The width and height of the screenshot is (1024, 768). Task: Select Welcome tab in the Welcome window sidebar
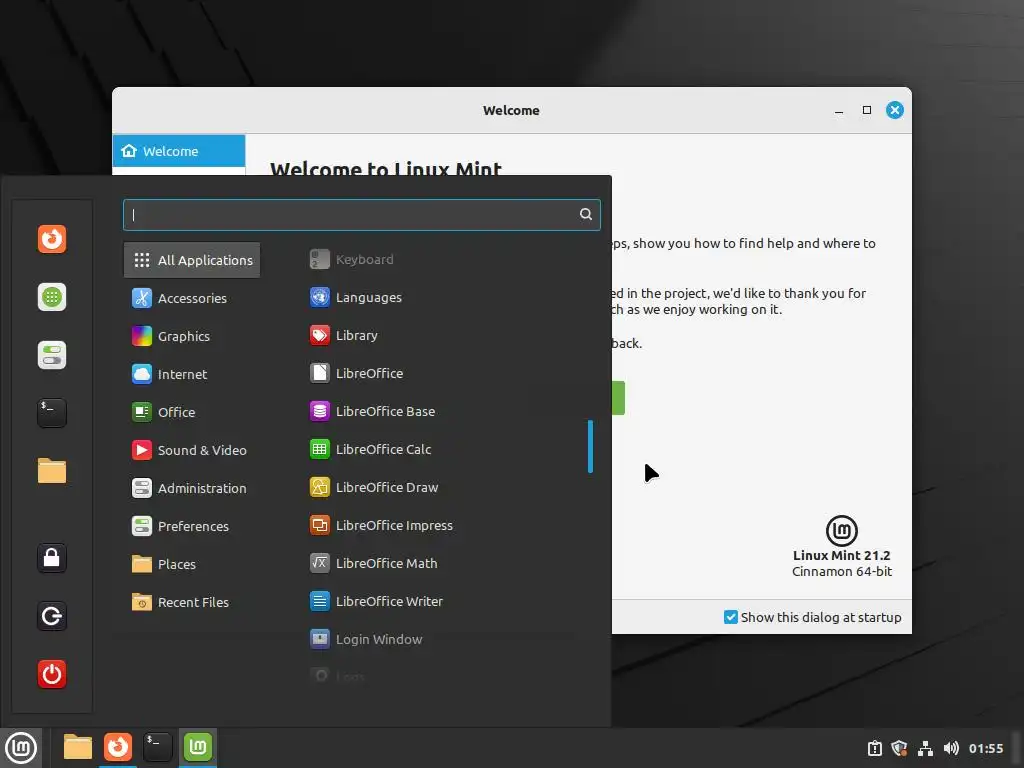(x=179, y=151)
